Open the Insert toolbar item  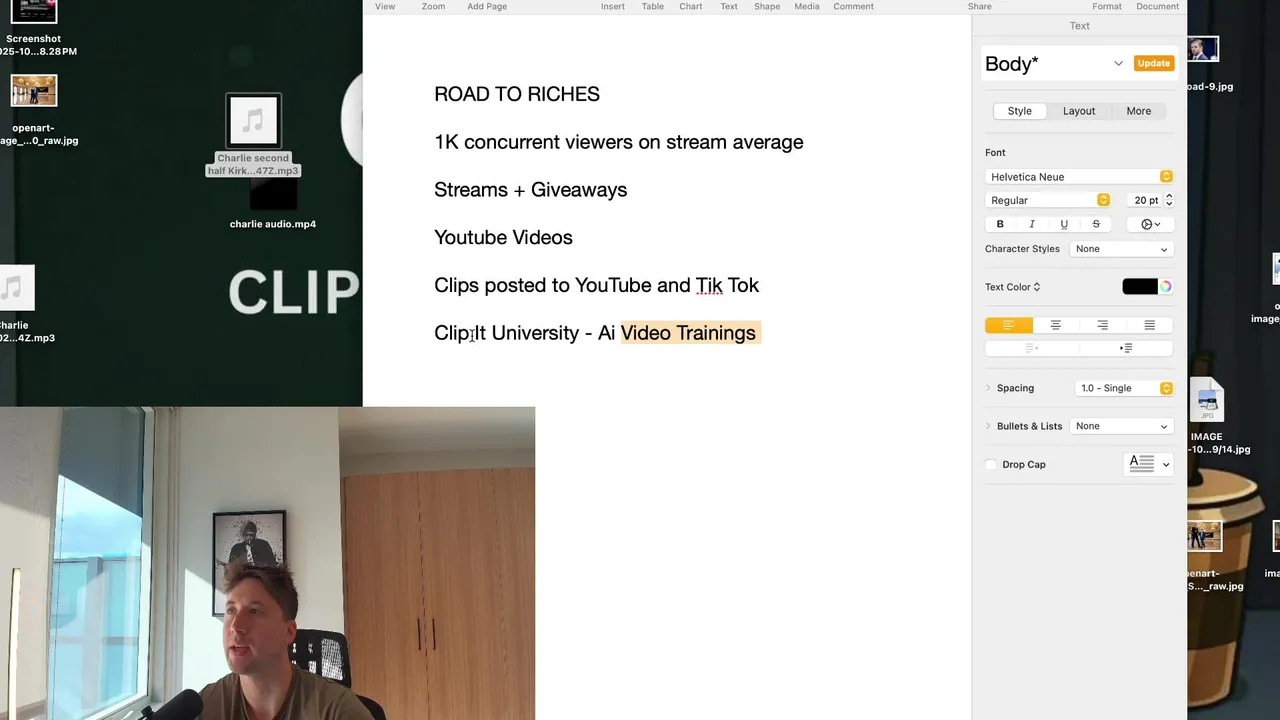[x=613, y=6]
